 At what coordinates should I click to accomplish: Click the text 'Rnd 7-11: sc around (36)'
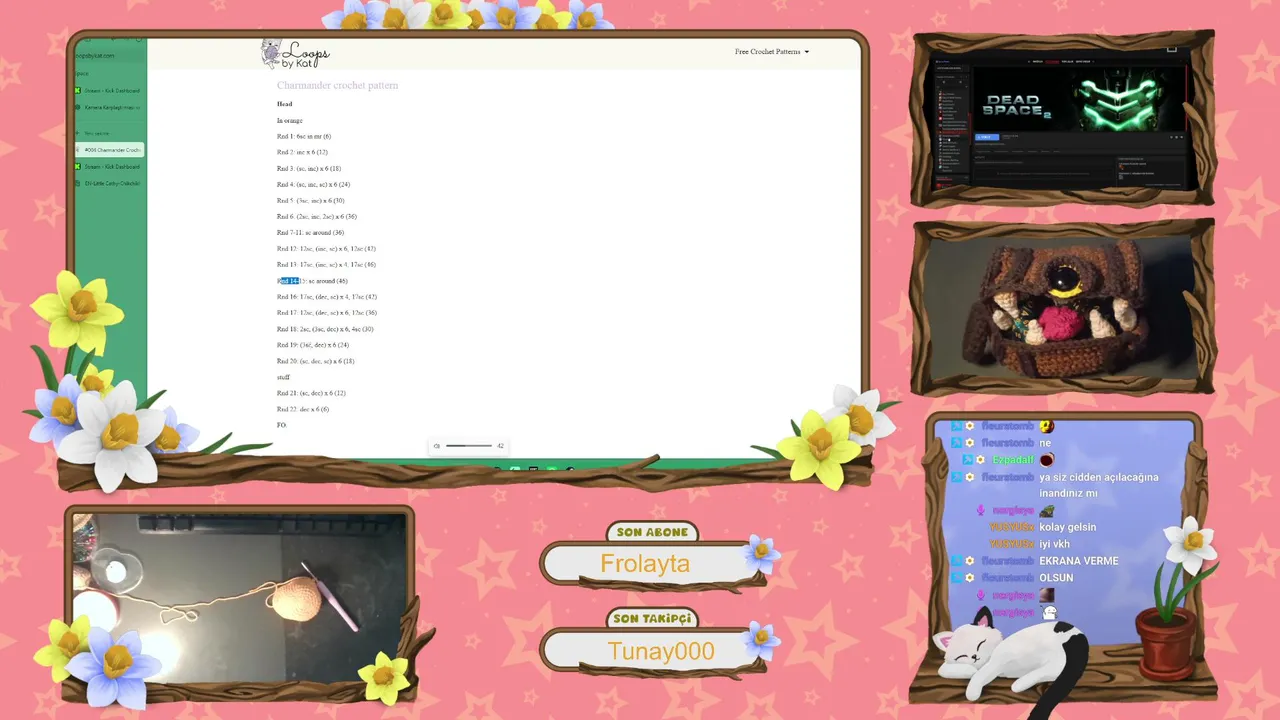pyautogui.click(x=310, y=233)
